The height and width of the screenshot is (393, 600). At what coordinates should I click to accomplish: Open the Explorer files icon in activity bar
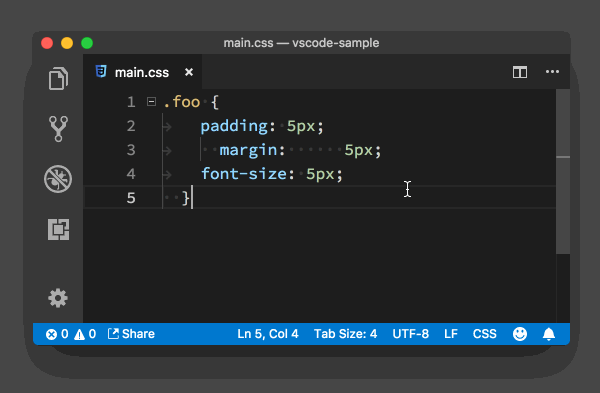[x=58, y=79]
